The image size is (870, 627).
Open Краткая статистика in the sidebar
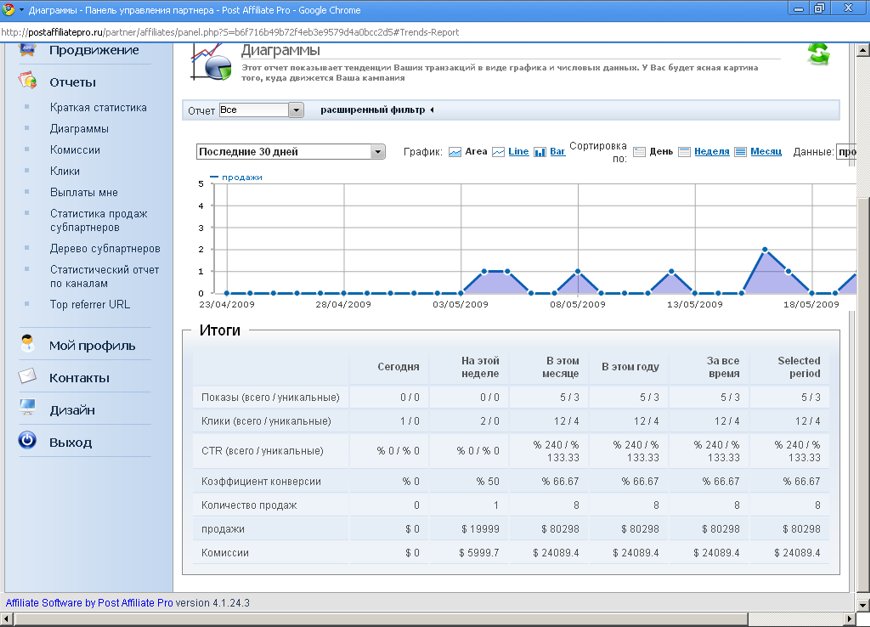(98, 108)
